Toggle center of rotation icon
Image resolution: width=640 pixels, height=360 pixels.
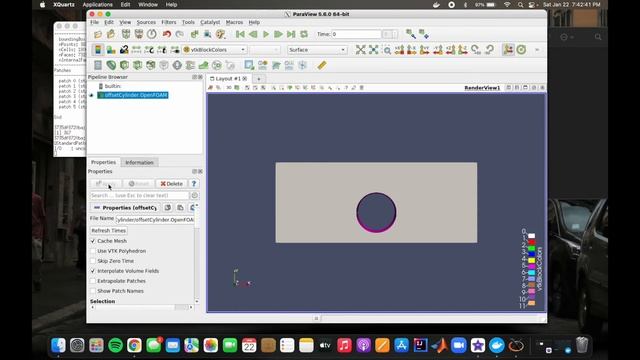(521, 50)
